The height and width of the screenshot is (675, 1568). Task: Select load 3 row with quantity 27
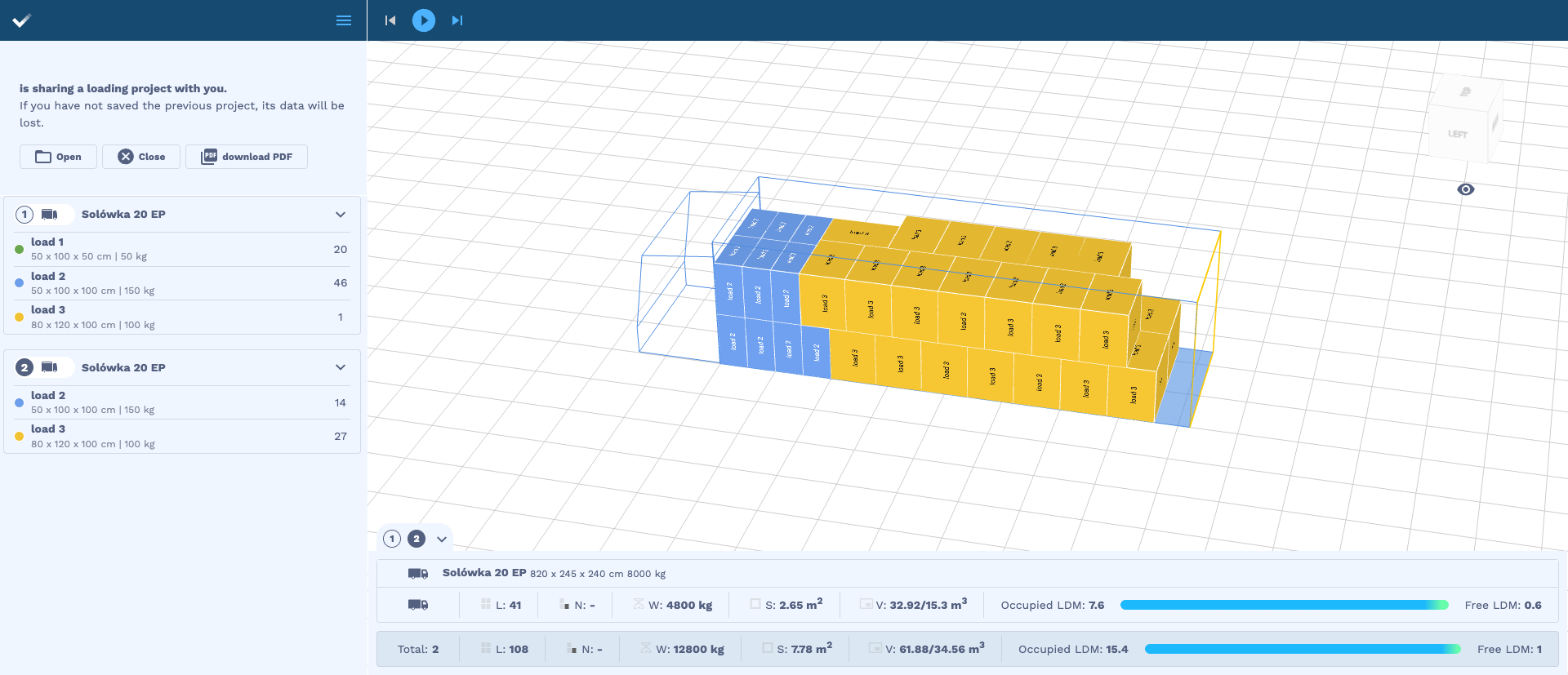tap(182, 436)
